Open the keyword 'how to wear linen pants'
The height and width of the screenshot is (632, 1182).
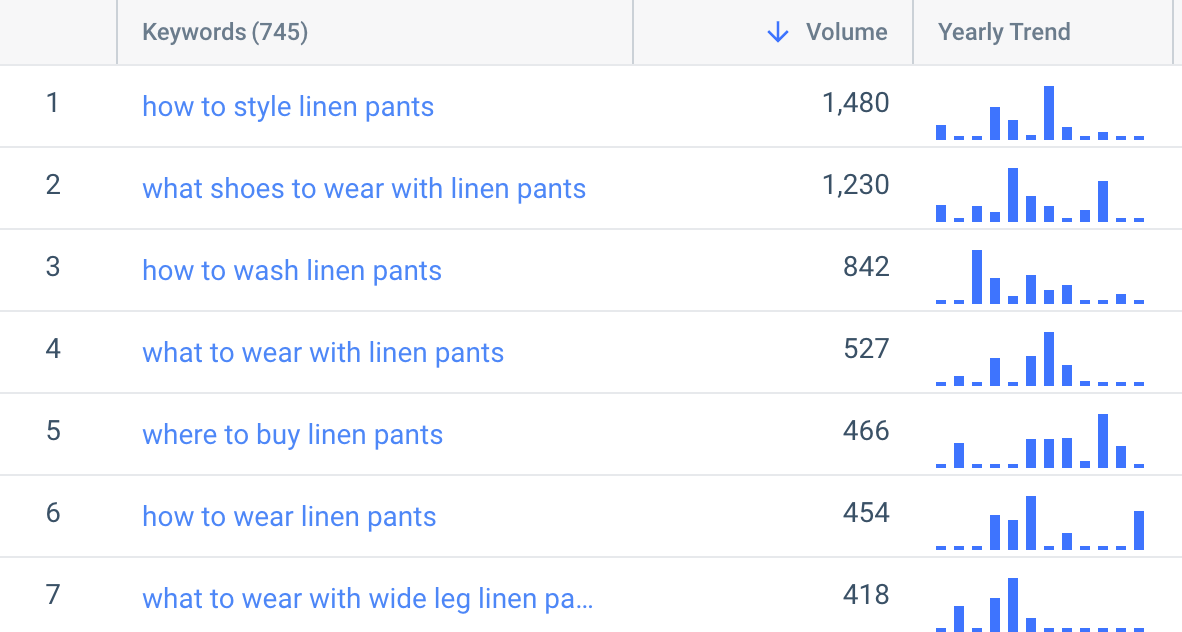tap(289, 516)
